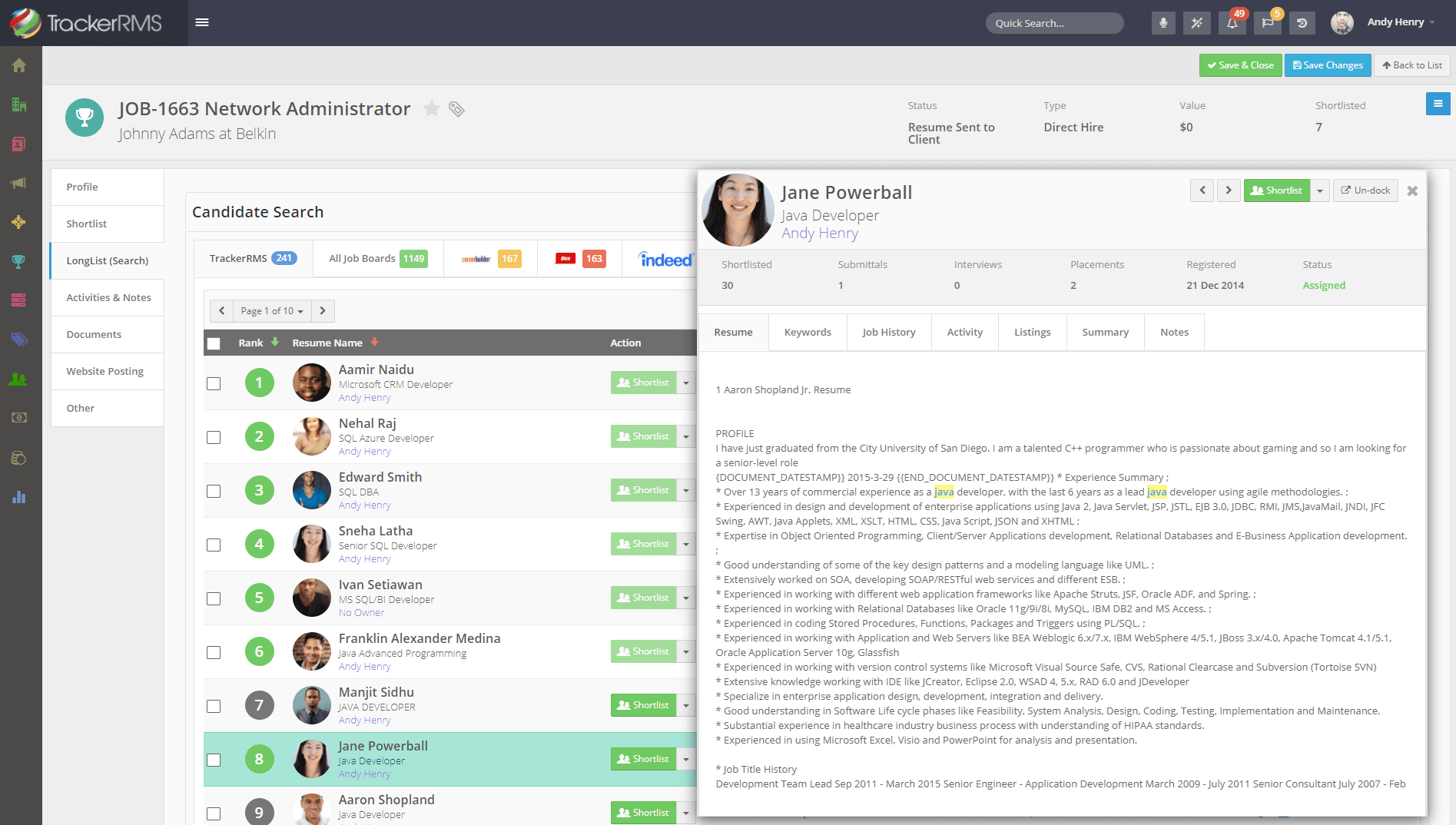The image size is (1456, 825).
Task: Open the Andy Henry account dropdown
Action: coord(1399,22)
